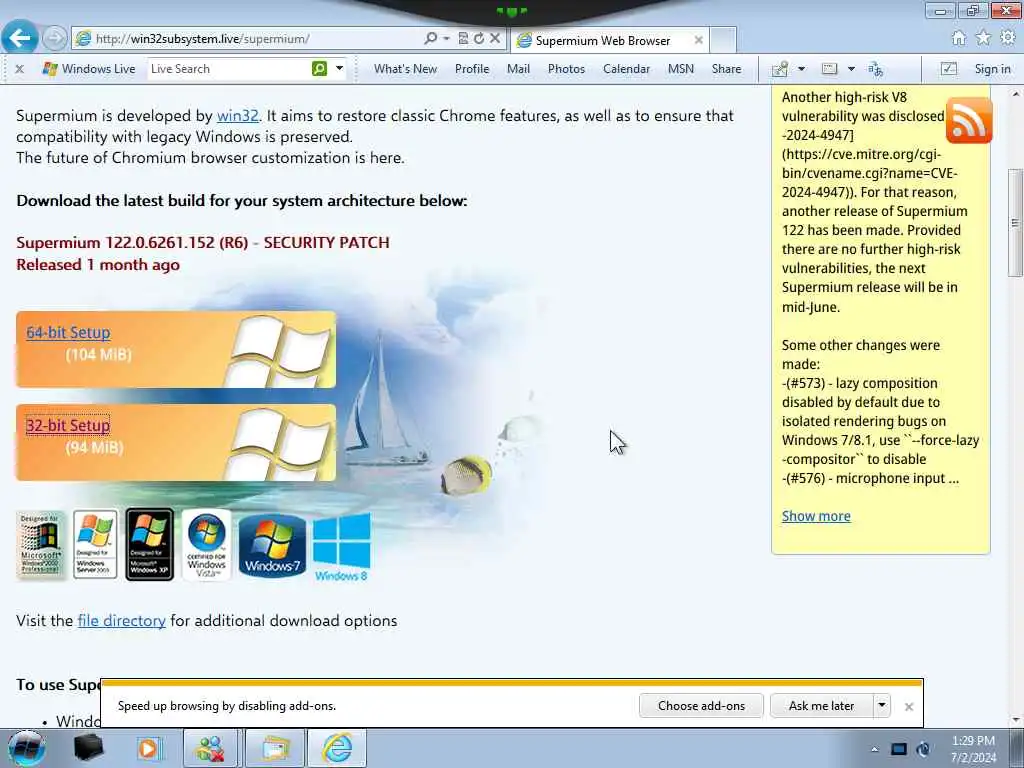Viewport: 1024px width, 768px height.
Task: Click the Windows XP badge
Action: [150, 545]
